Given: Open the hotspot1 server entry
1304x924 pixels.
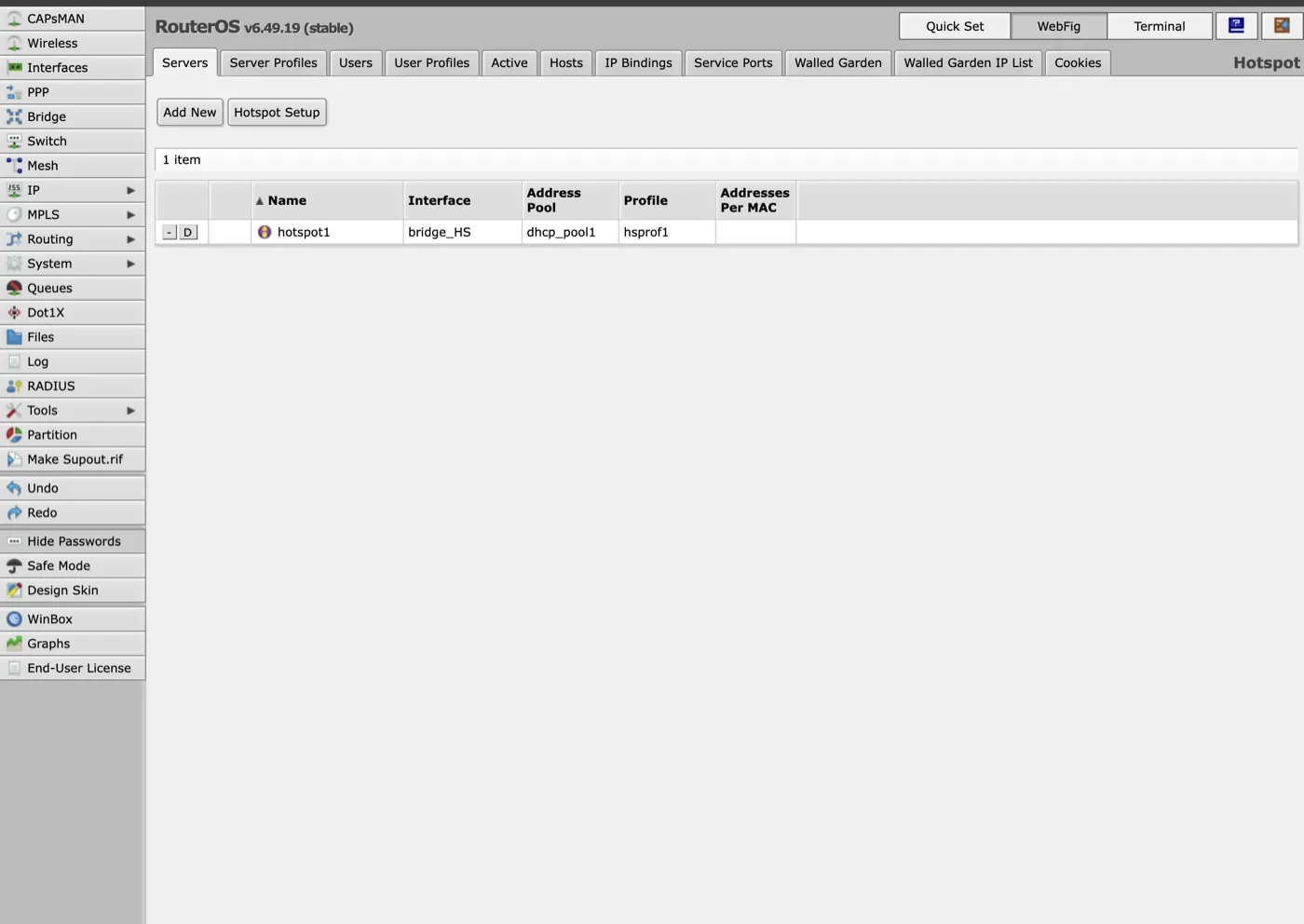Looking at the screenshot, I should tap(304, 232).
